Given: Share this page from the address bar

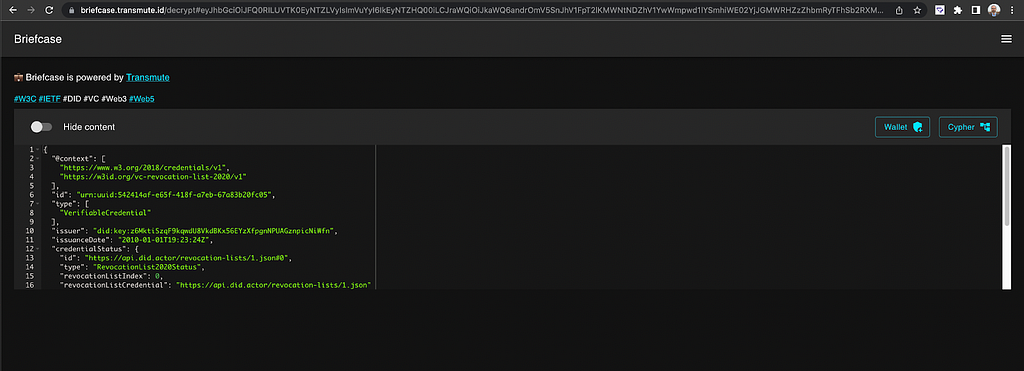Looking at the screenshot, I should click(x=899, y=10).
